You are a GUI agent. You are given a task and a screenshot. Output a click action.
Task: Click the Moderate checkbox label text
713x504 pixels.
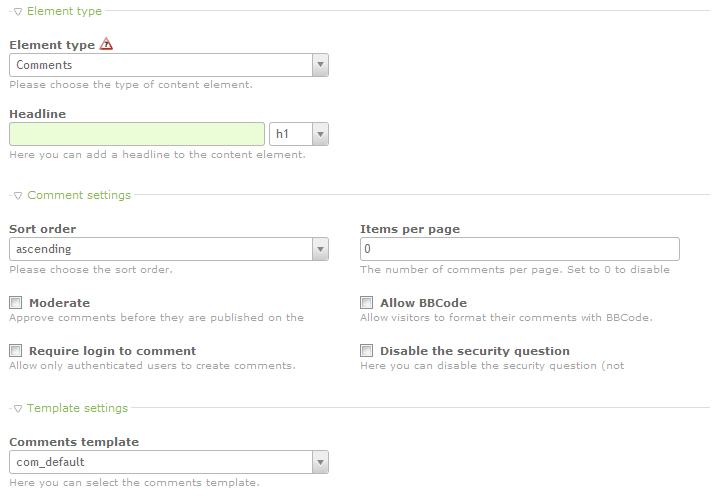click(60, 303)
